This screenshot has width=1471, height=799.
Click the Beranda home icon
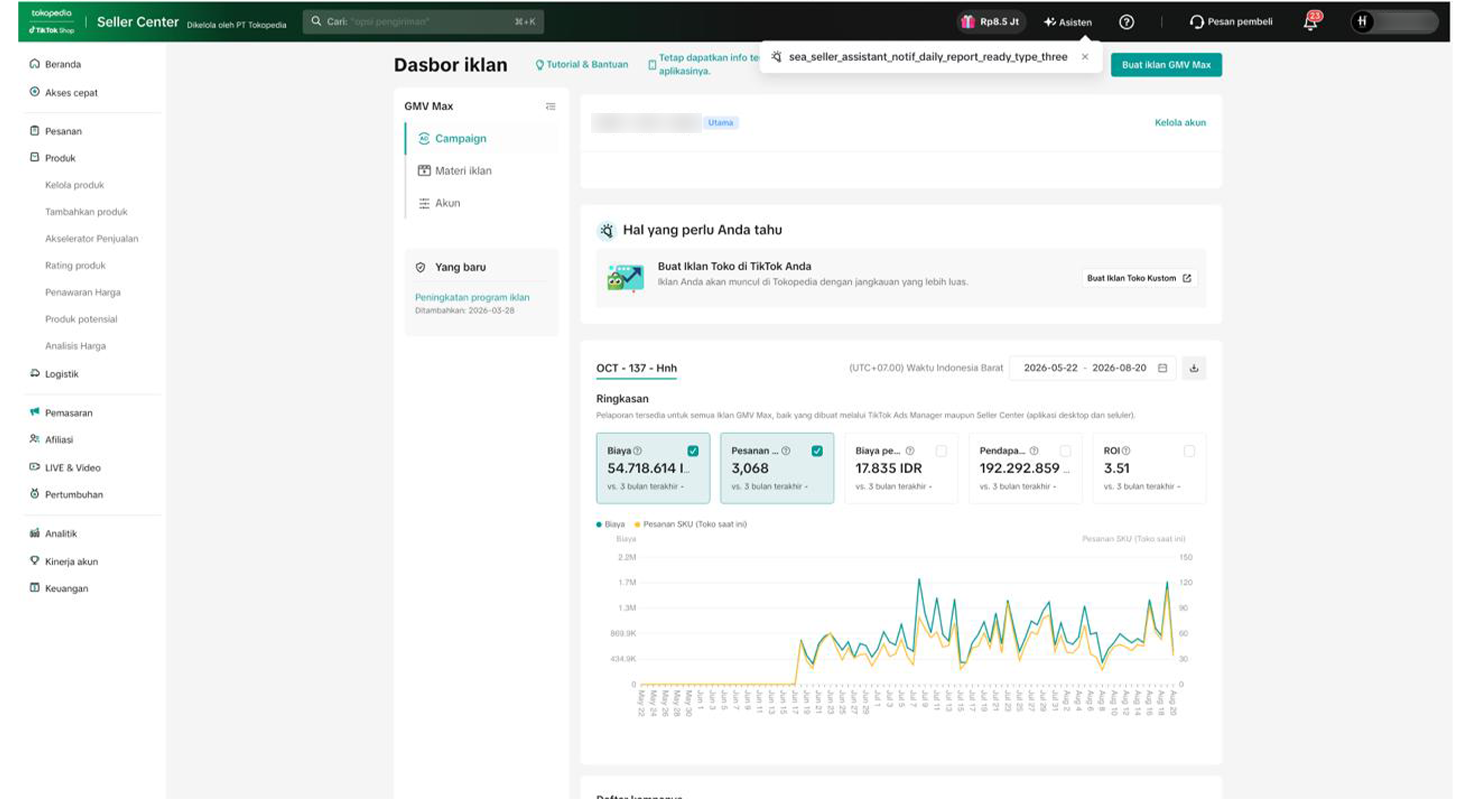pos(35,64)
